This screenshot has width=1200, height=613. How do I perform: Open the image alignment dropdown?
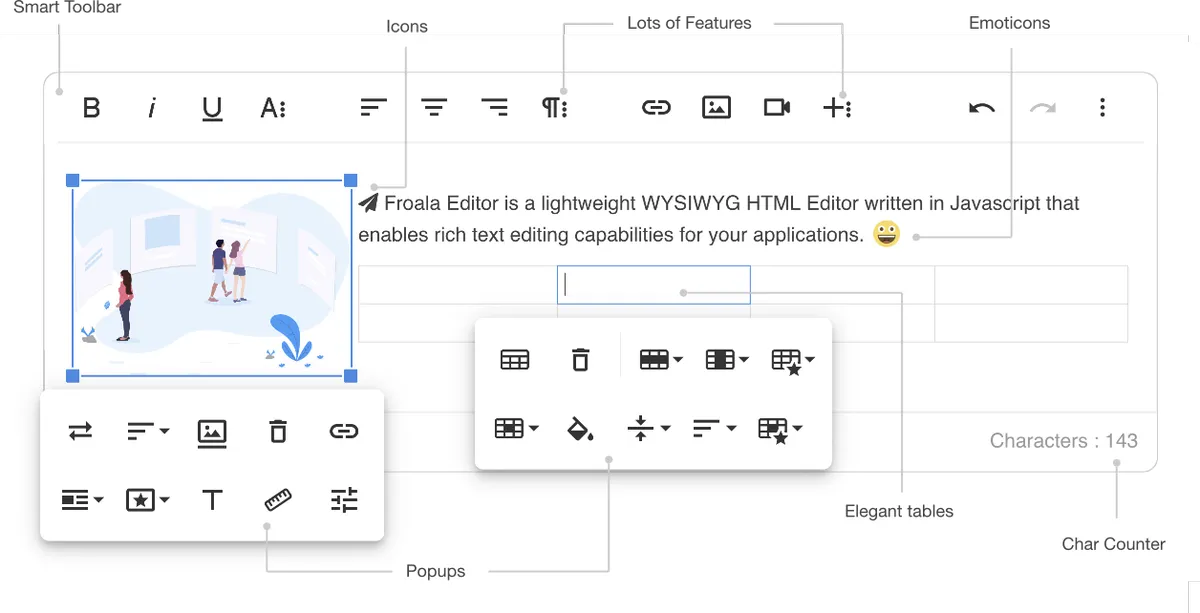(x=147, y=431)
